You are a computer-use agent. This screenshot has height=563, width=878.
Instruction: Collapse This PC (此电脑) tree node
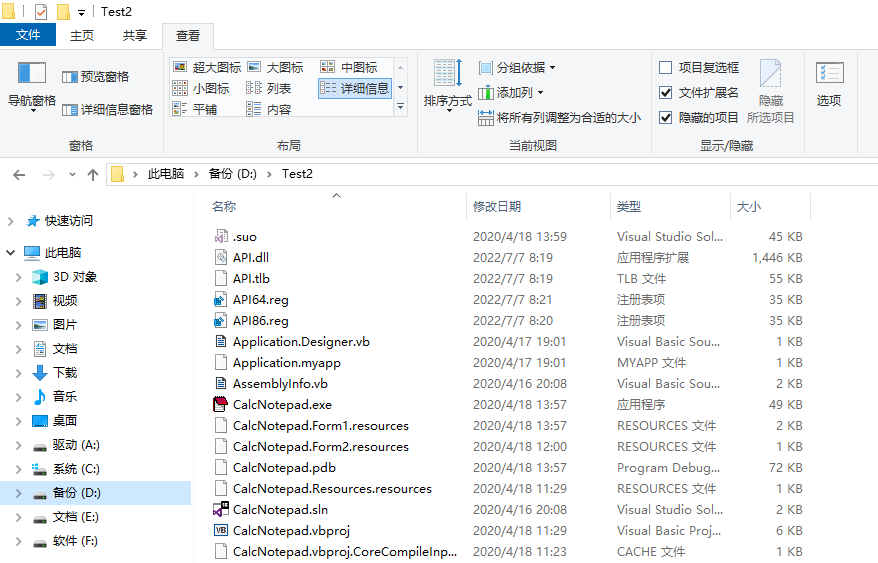tap(11, 253)
